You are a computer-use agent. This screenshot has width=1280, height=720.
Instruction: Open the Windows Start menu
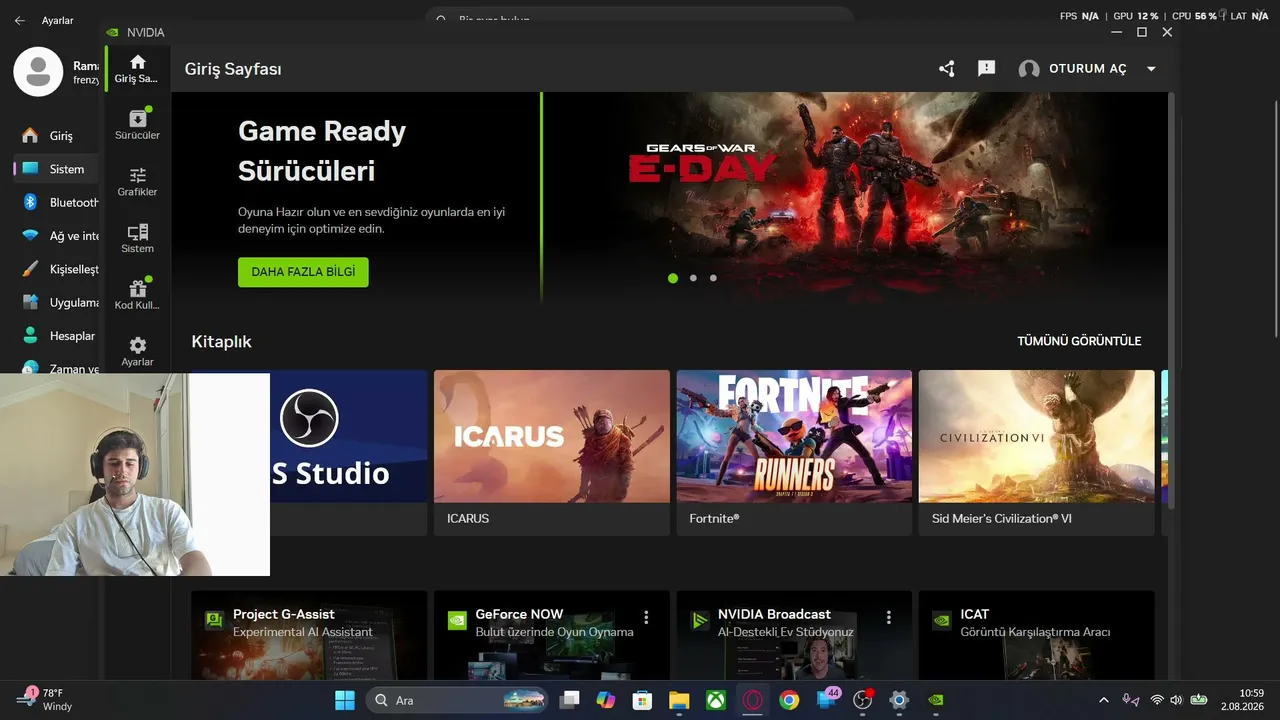click(345, 700)
